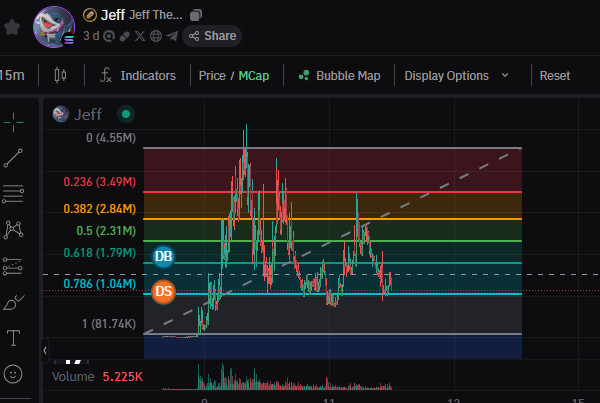600x403 pixels.
Task: Click Fibonacci level 0.618 (1.79M) label
Action: pos(99,253)
